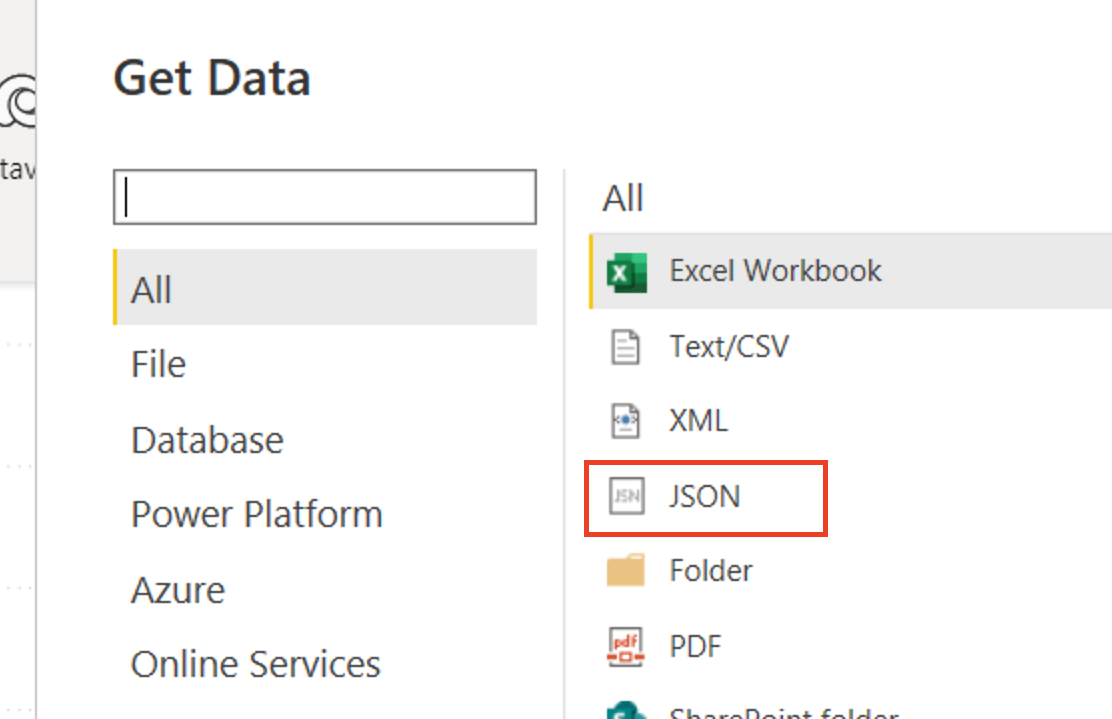Switch to the File category
The height and width of the screenshot is (719, 1112).
click(158, 364)
